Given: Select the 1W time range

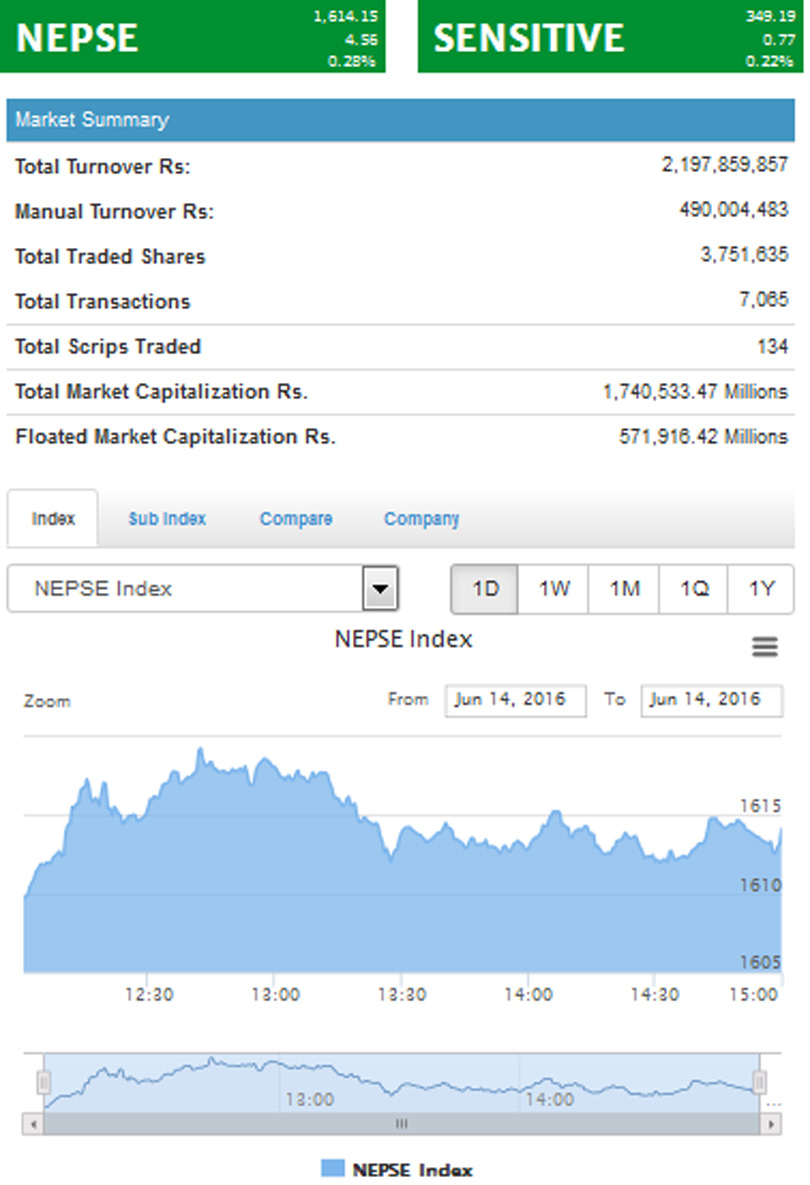Looking at the screenshot, I should click(x=553, y=589).
